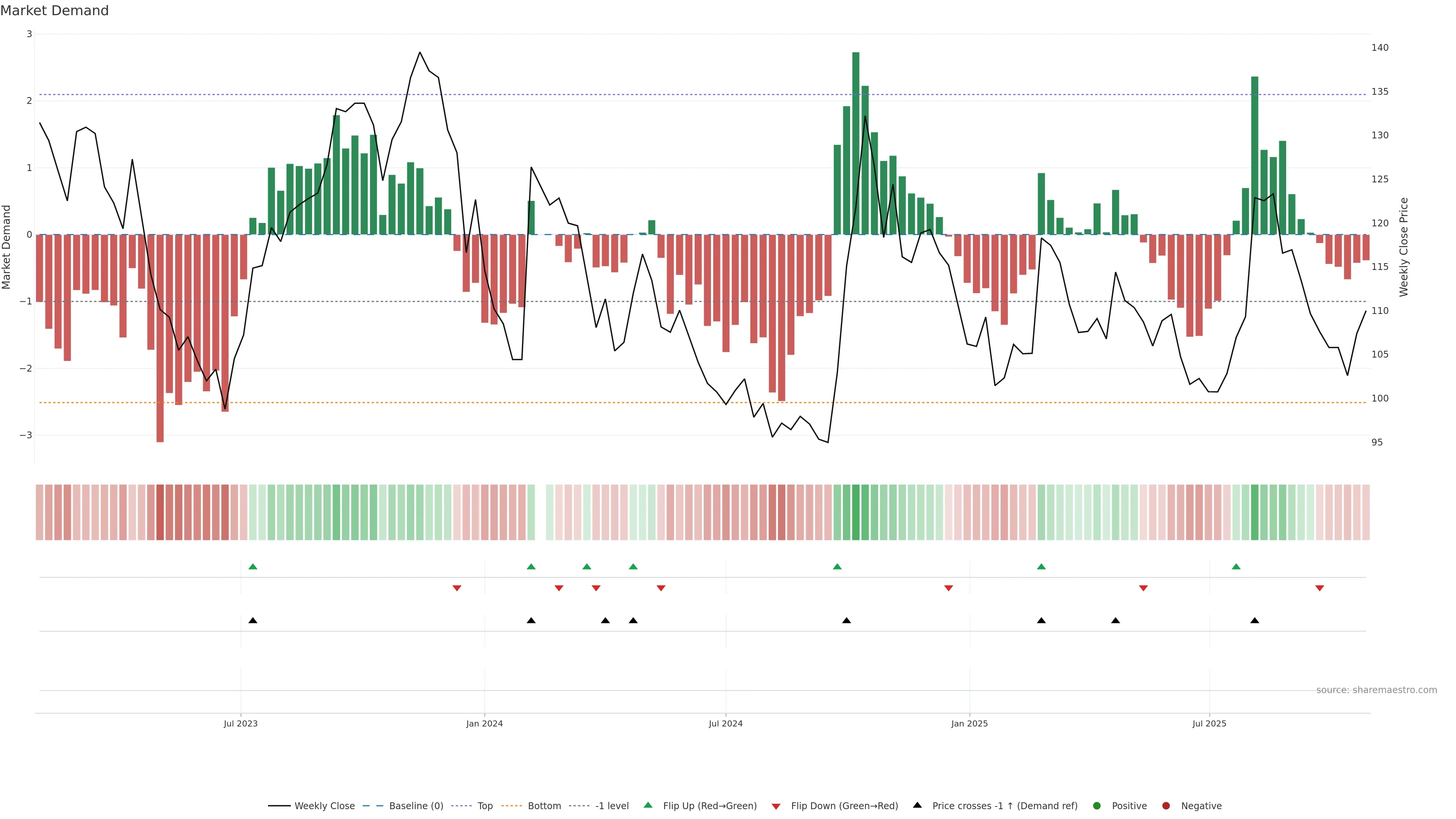Click Flip Down red triangle legend icon

(775, 806)
